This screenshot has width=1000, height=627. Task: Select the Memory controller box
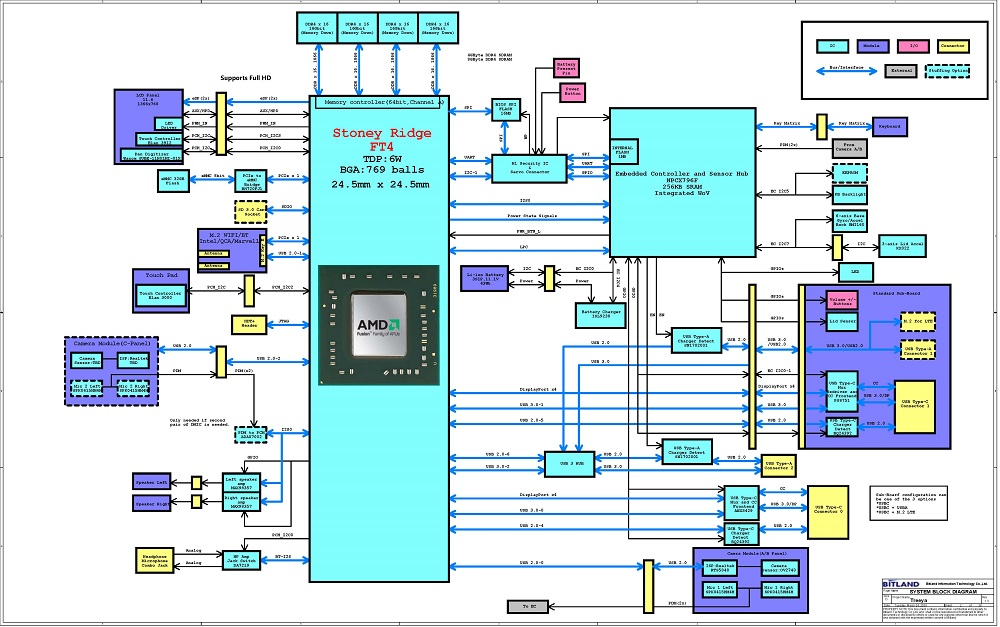click(x=380, y=102)
